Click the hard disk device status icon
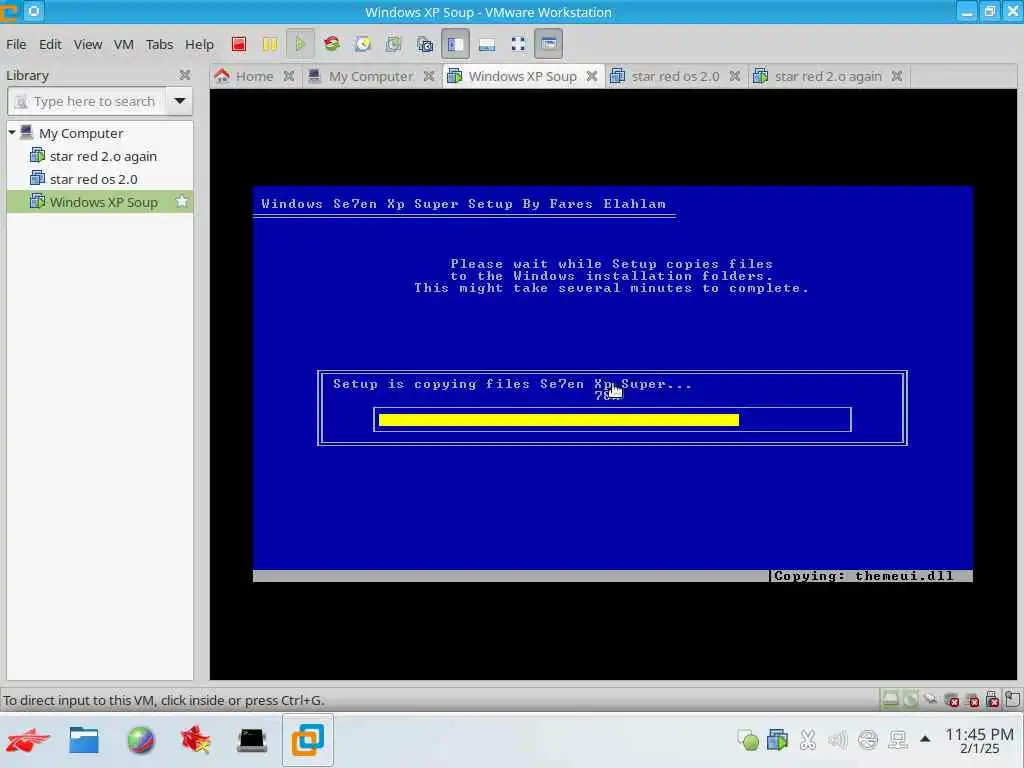 point(890,700)
